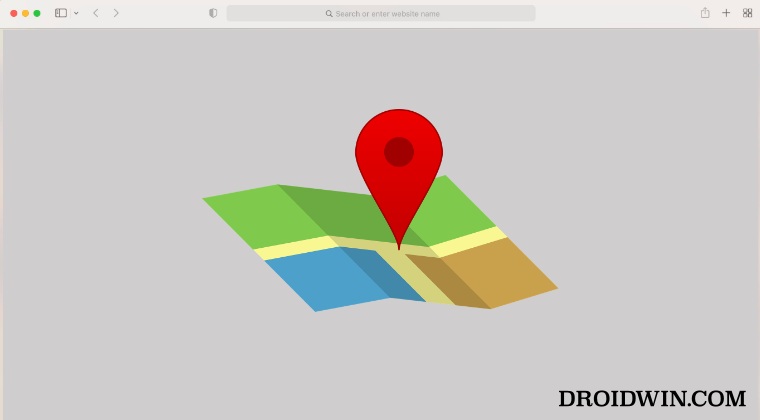Screen dimensions: 760x420
Task: Click the red location pin on map
Action: pos(399,179)
